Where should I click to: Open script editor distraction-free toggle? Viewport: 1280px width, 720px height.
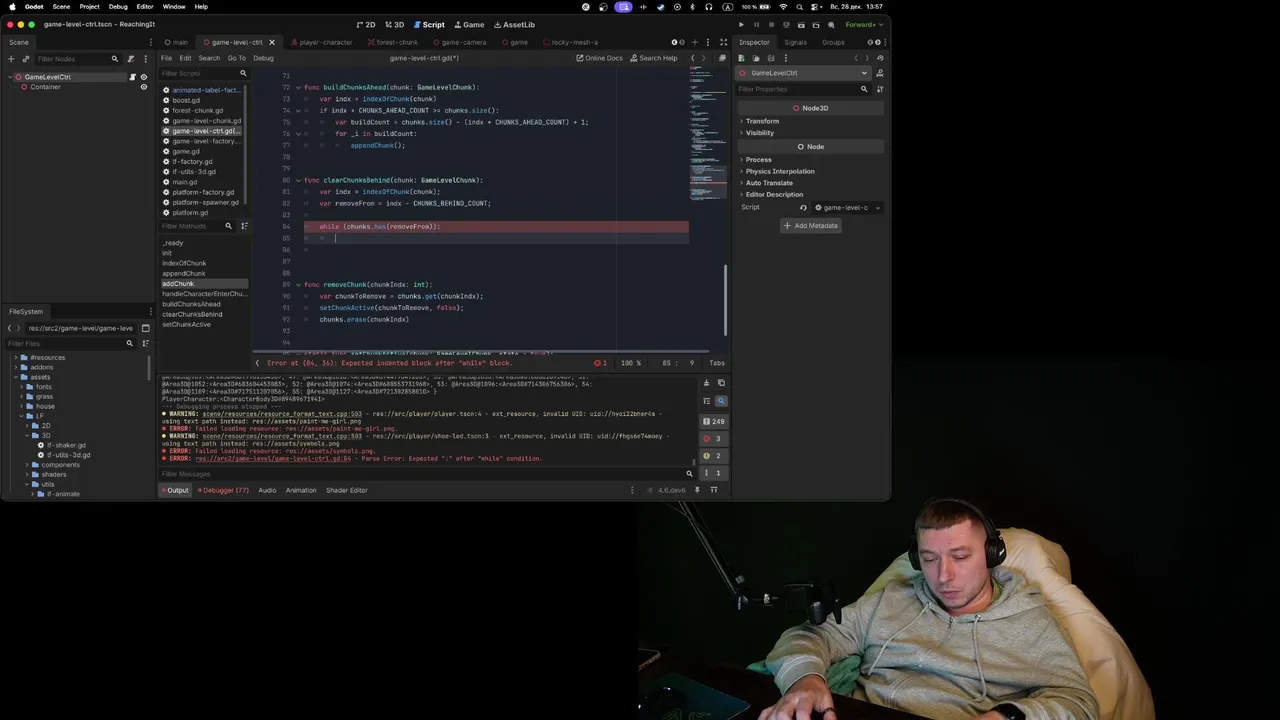[723, 42]
